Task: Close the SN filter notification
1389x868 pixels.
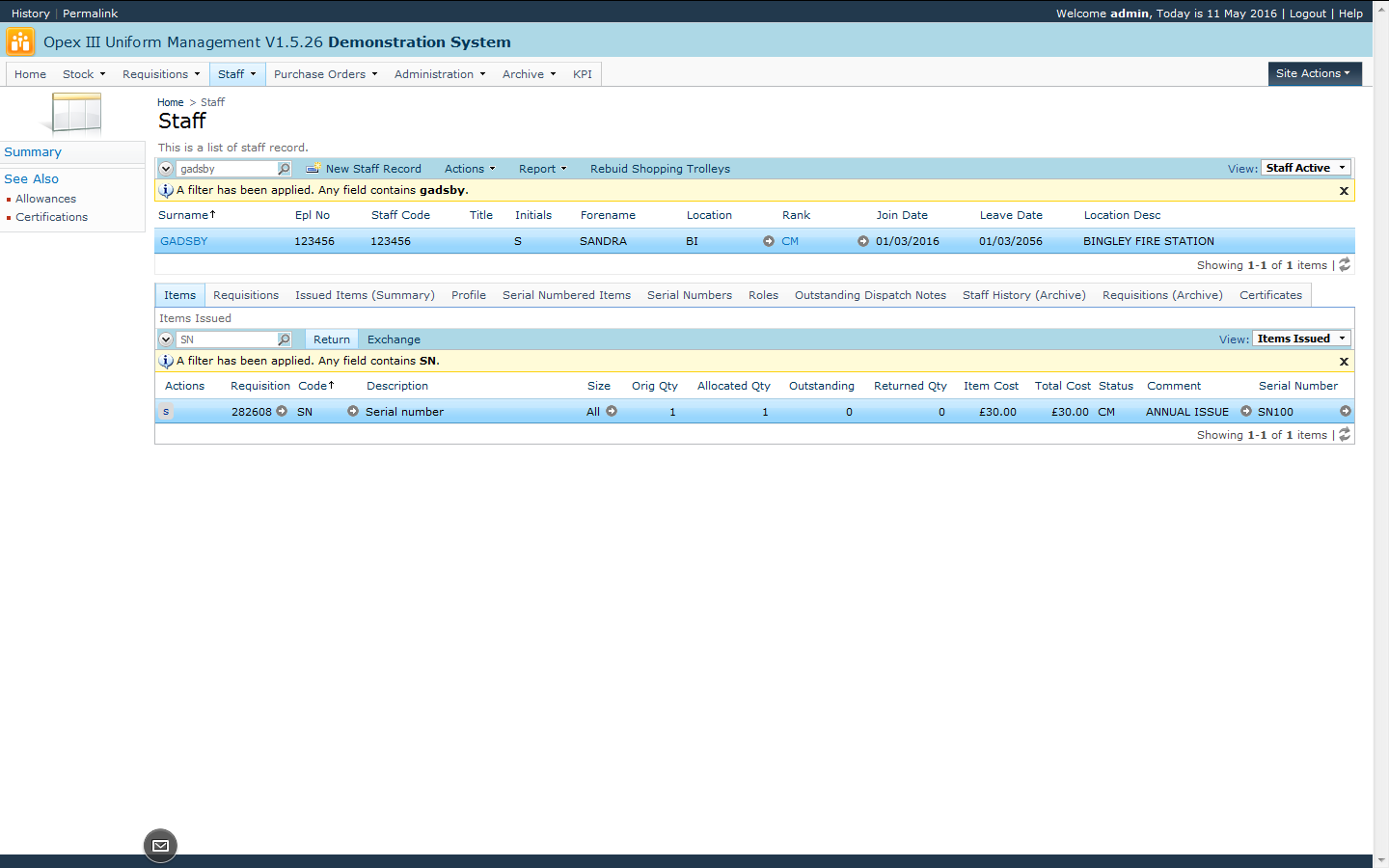Action: point(1344,362)
